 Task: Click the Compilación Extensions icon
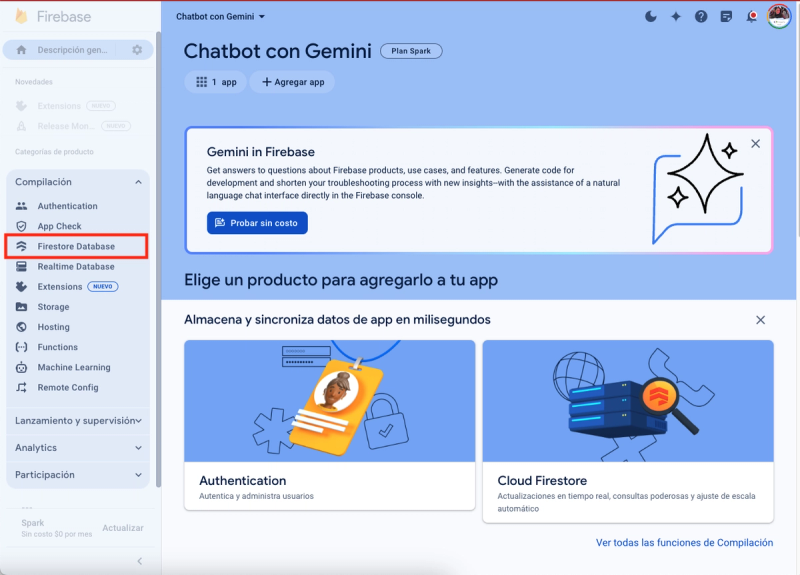(x=21, y=287)
